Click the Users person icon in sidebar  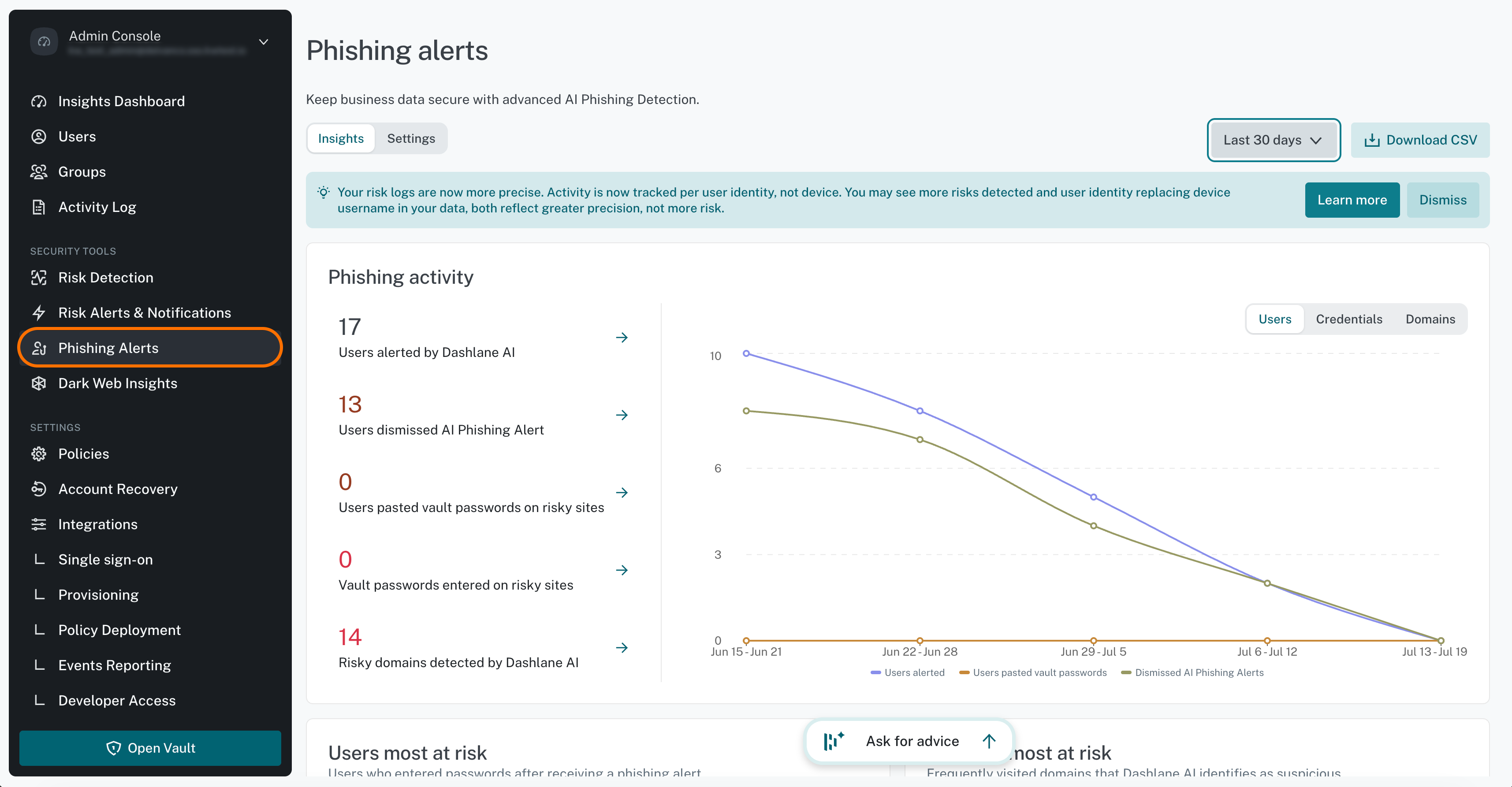click(39, 137)
